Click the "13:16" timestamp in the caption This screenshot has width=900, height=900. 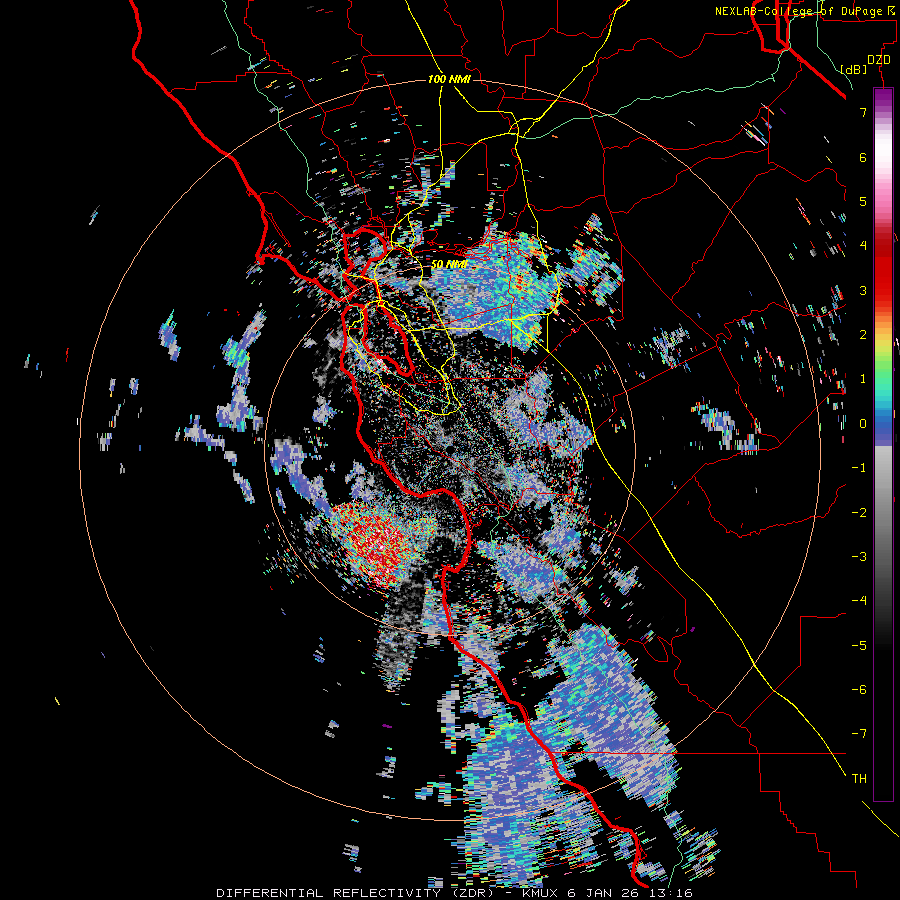tap(670, 893)
